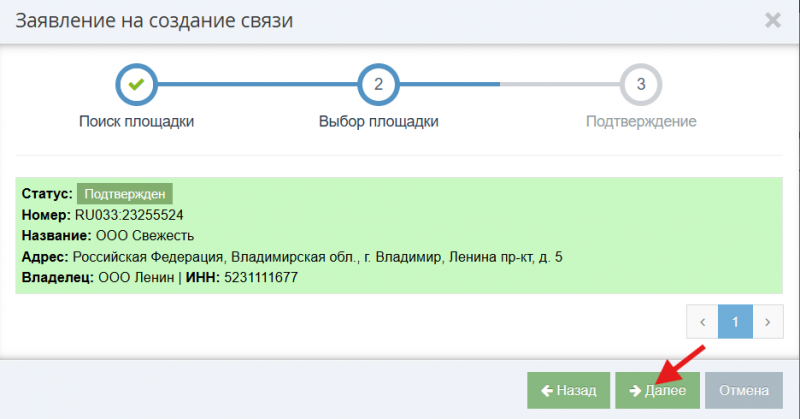Click the 'Подтвержден' status badge
The height and width of the screenshot is (419, 800).
pos(125,194)
